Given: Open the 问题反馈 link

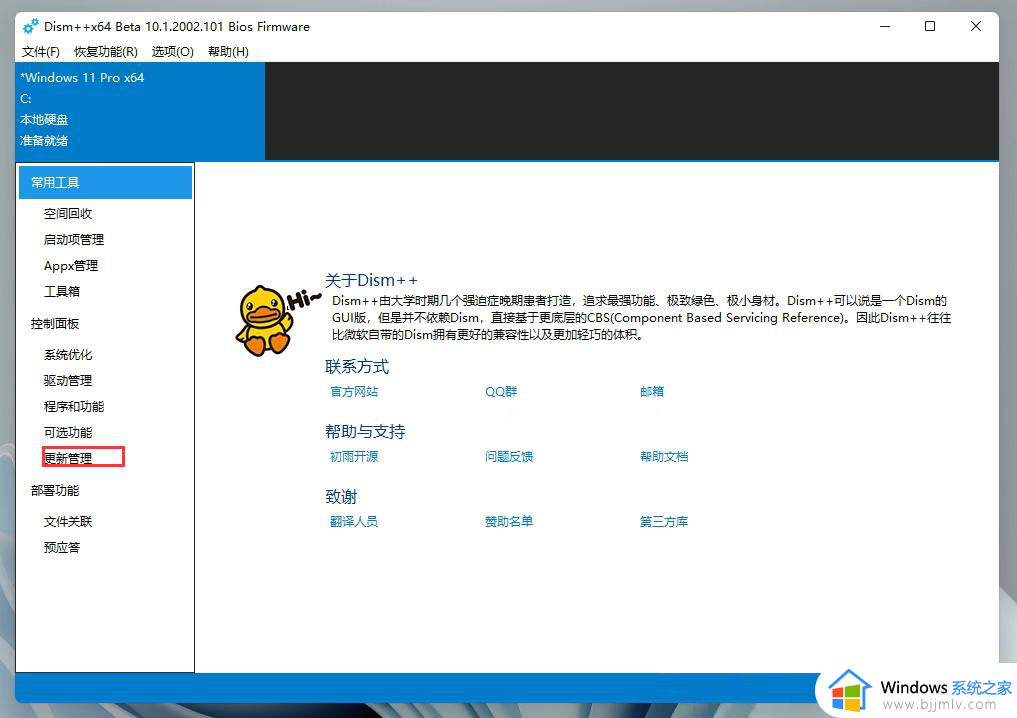Looking at the screenshot, I should [509, 457].
